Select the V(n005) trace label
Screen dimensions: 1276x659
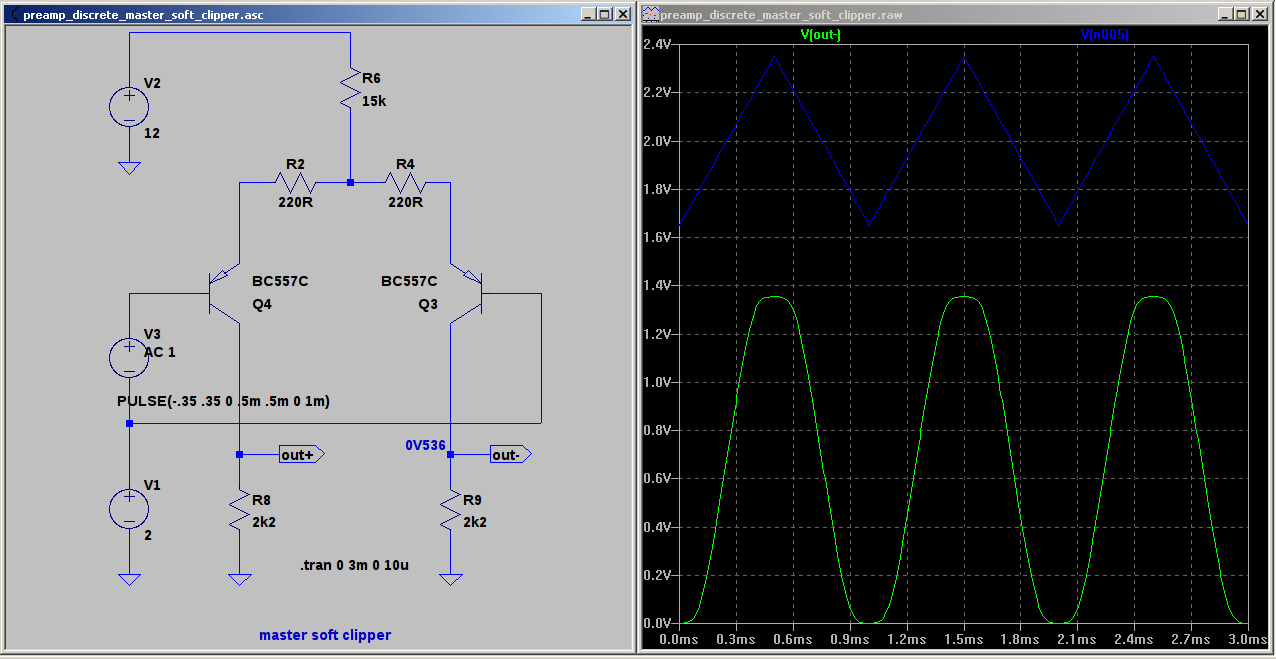pyautogui.click(x=1104, y=35)
